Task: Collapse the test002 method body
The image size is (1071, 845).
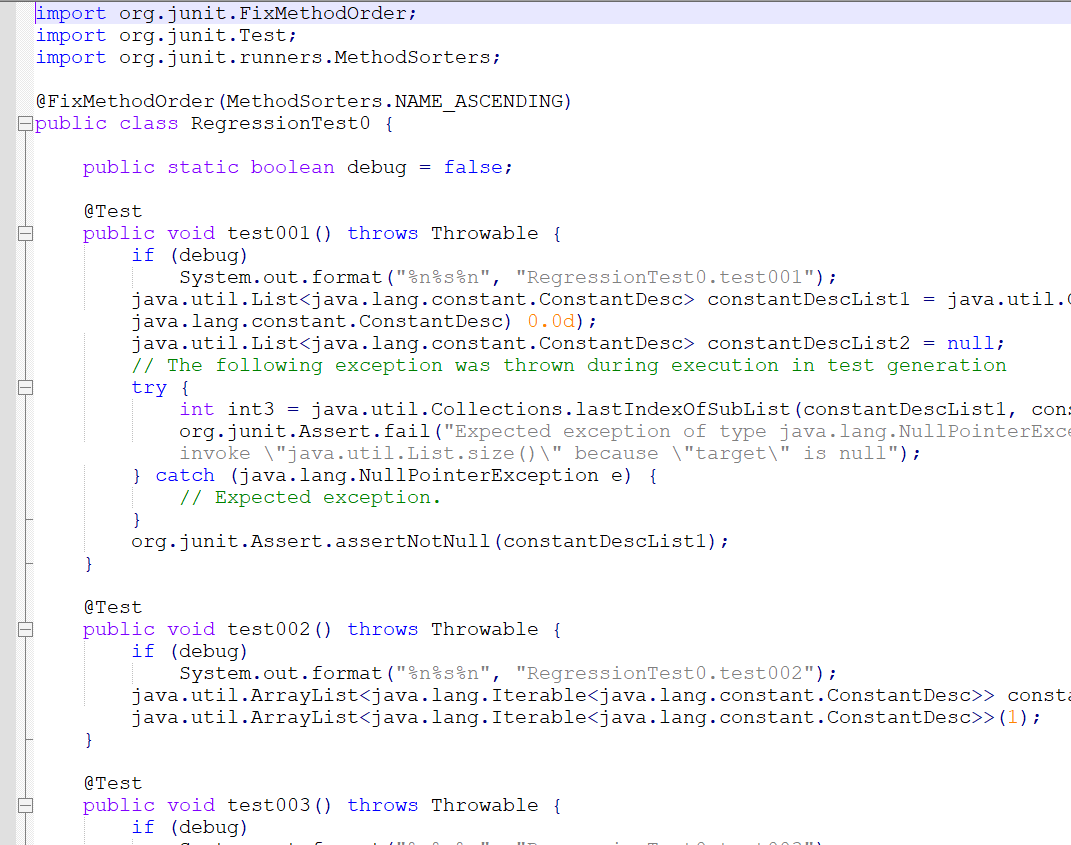Action: click(x=25, y=629)
